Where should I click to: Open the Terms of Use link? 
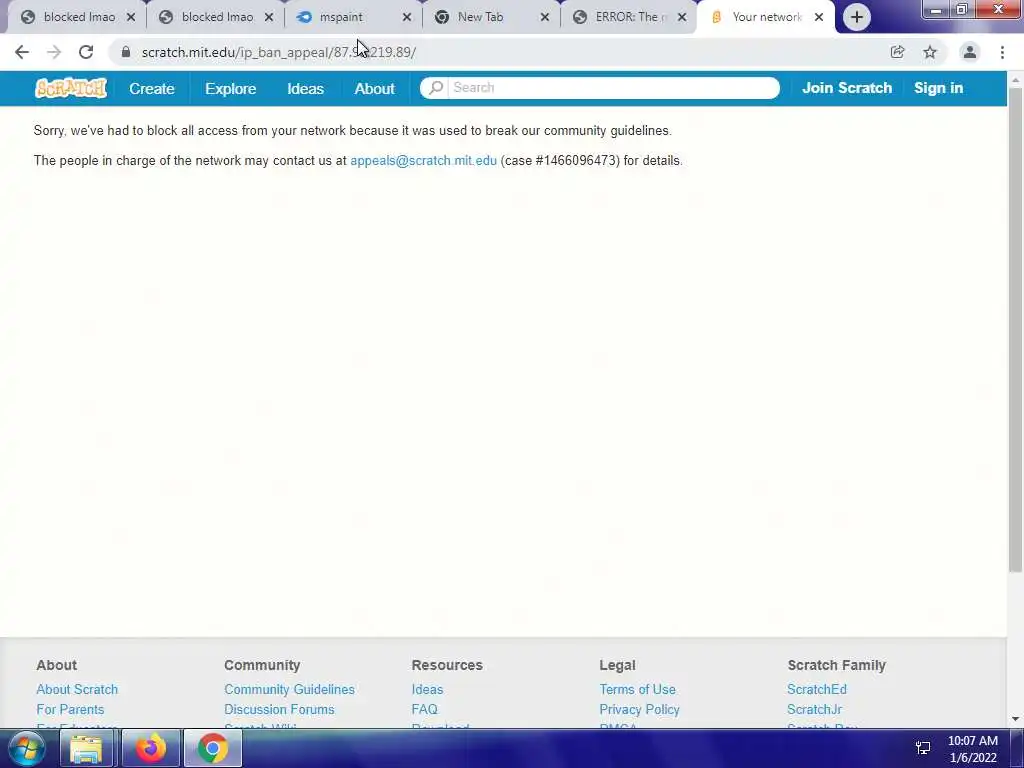click(x=637, y=690)
